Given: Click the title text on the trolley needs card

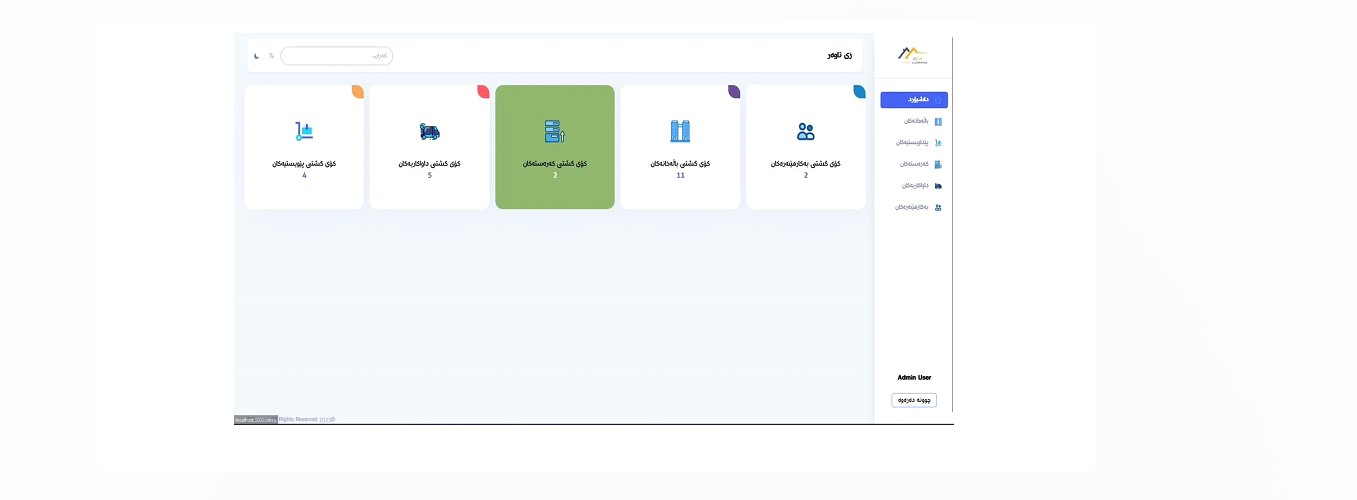Looking at the screenshot, I should point(304,163).
